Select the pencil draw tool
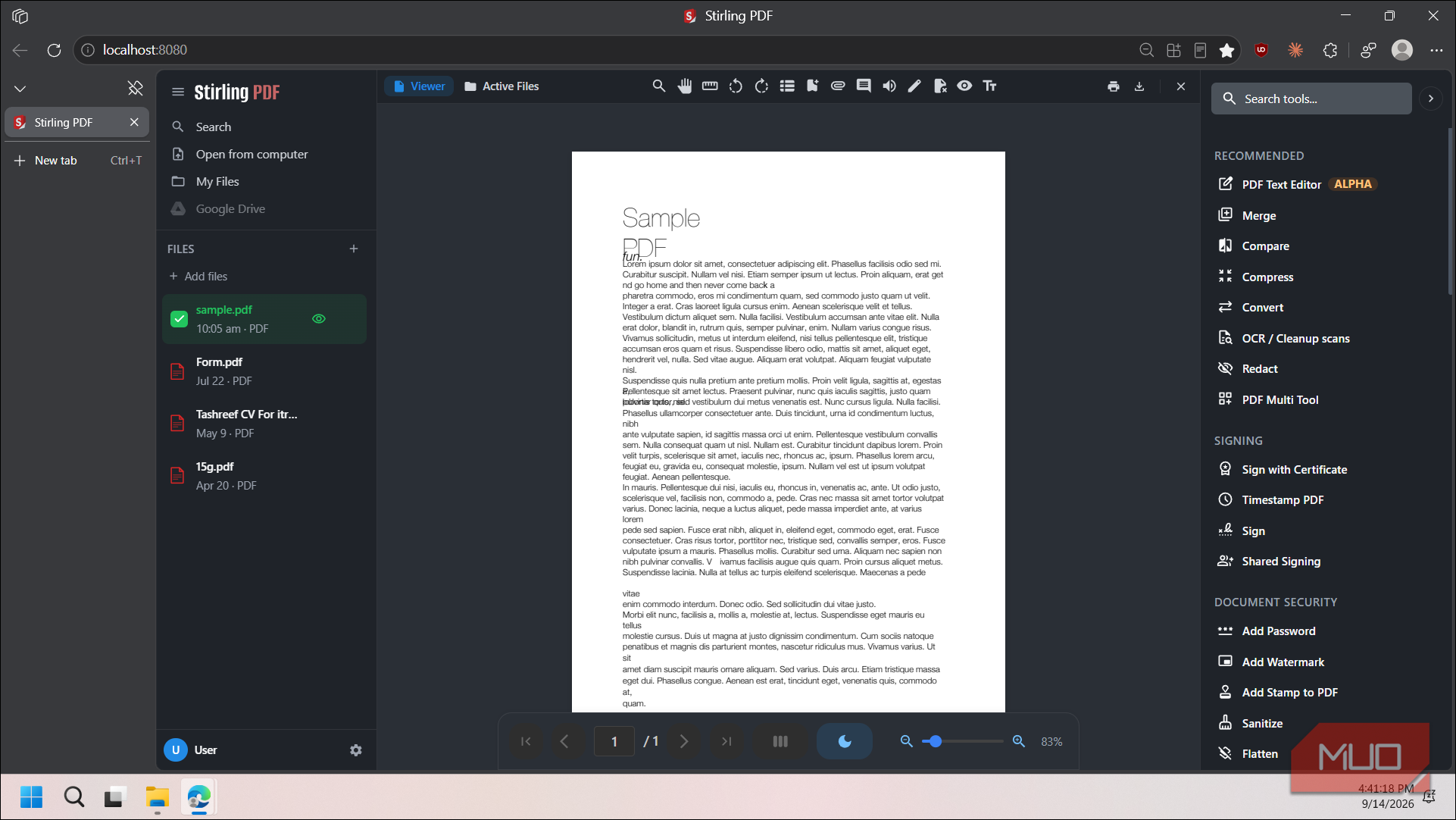 tap(914, 86)
